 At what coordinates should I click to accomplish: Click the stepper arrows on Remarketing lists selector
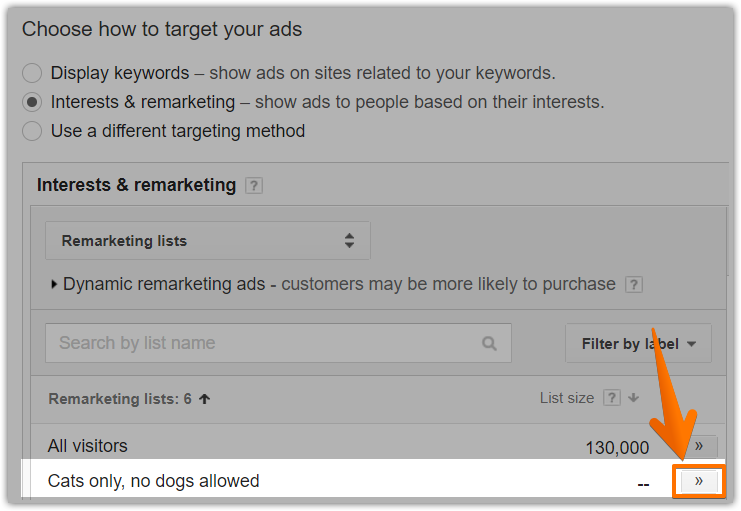pyautogui.click(x=349, y=241)
